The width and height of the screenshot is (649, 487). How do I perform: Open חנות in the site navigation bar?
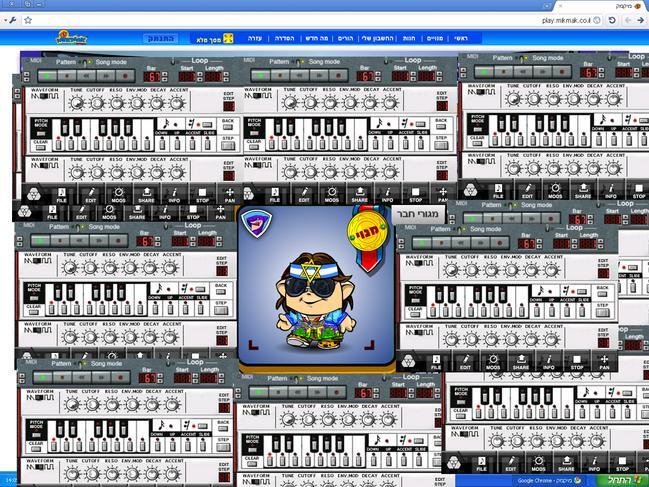pyautogui.click(x=409, y=38)
